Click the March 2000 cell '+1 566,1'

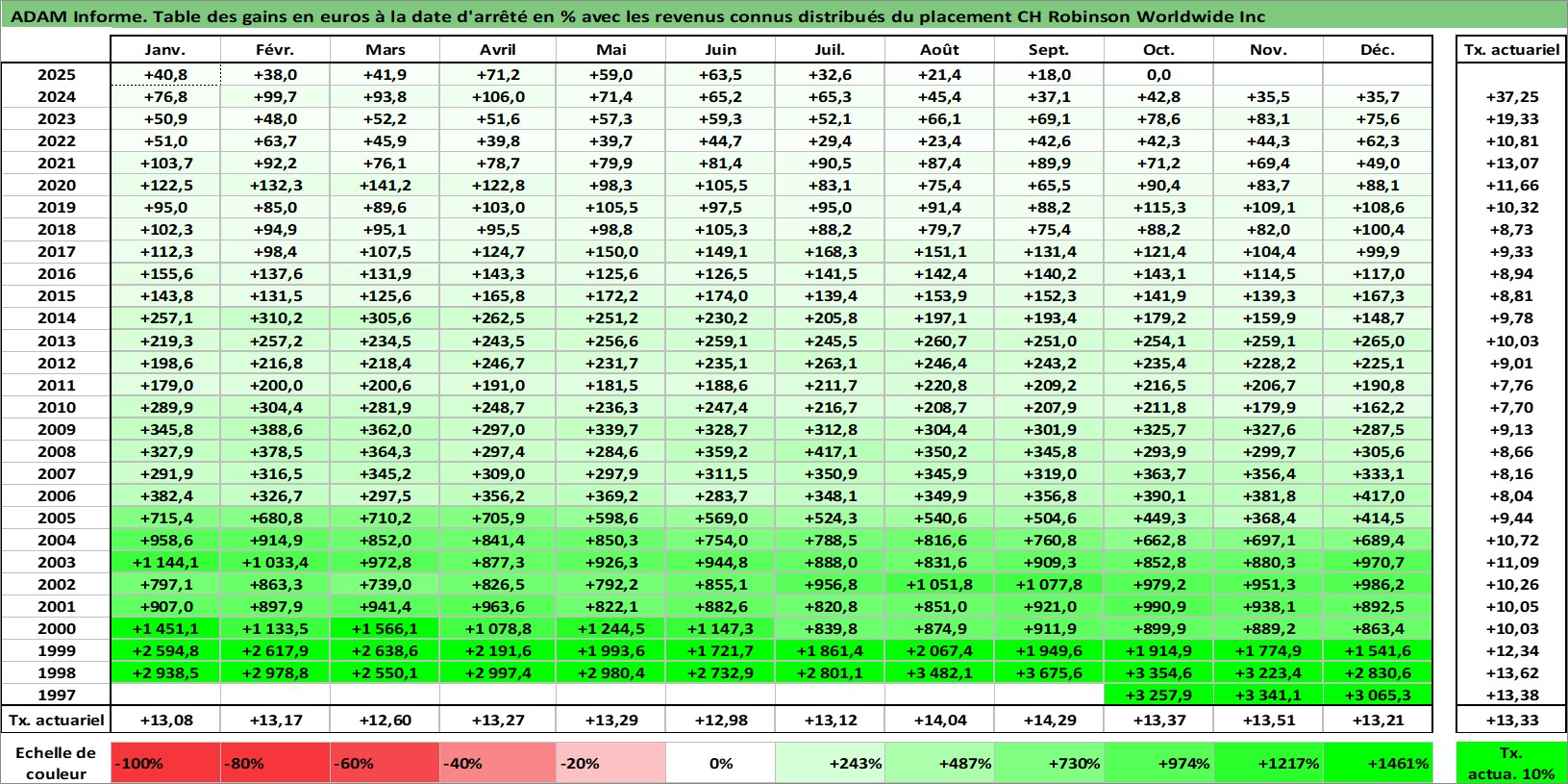(385, 628)
